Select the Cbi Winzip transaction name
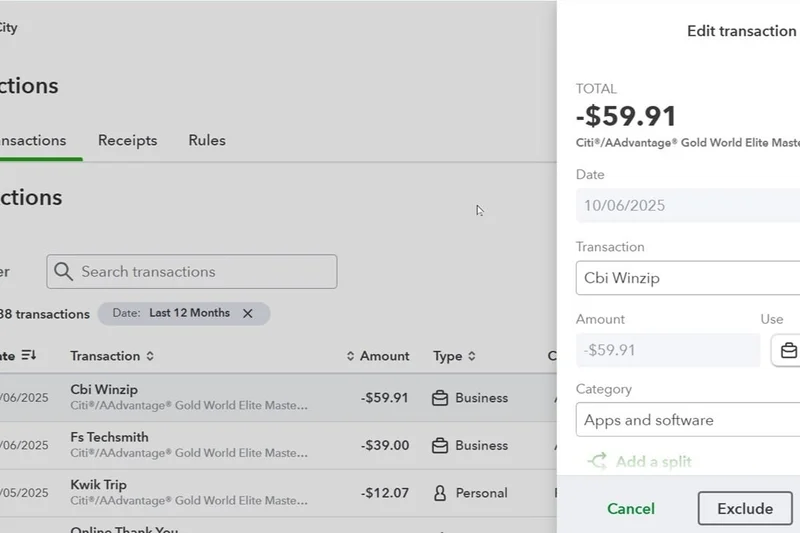This screenshot has height=533, width=800. 104,389
